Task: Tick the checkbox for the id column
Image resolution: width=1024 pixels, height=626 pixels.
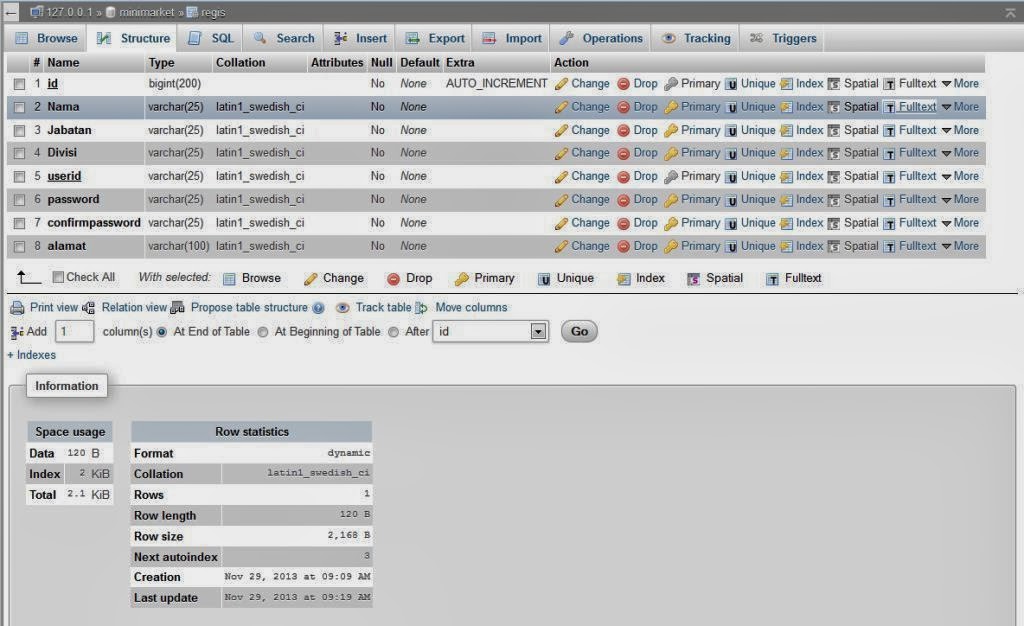Action: tap(20, 84)
